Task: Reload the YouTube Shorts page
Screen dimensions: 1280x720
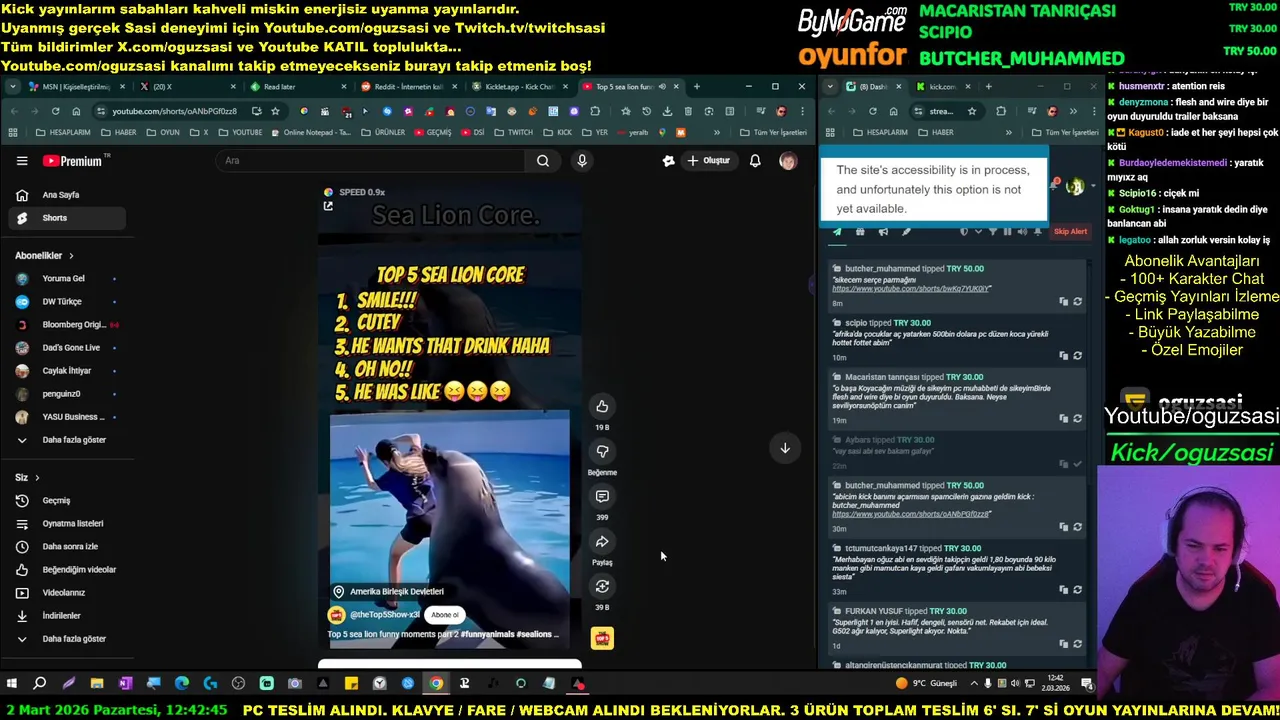Action: tap(55, 111)
